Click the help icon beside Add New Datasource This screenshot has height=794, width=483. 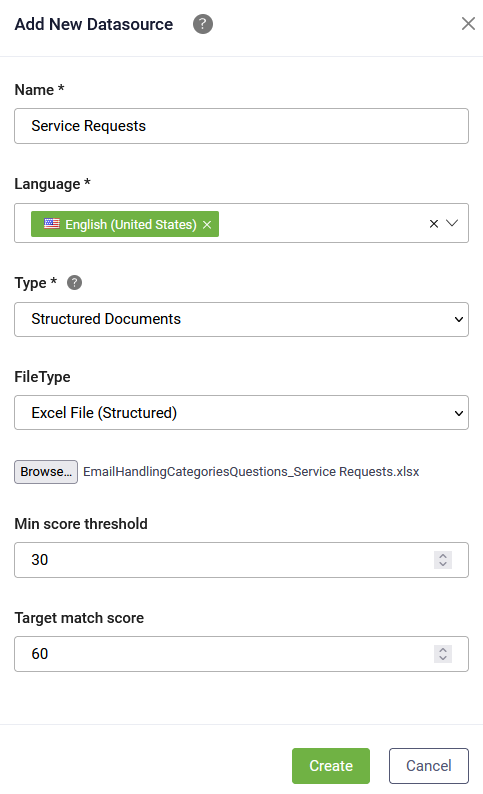(x=203, y=24)
